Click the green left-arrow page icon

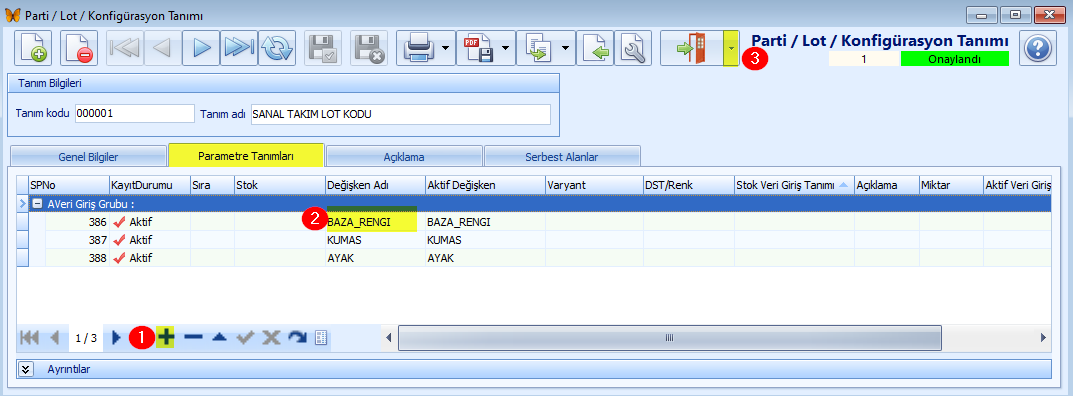click(595, 48)
